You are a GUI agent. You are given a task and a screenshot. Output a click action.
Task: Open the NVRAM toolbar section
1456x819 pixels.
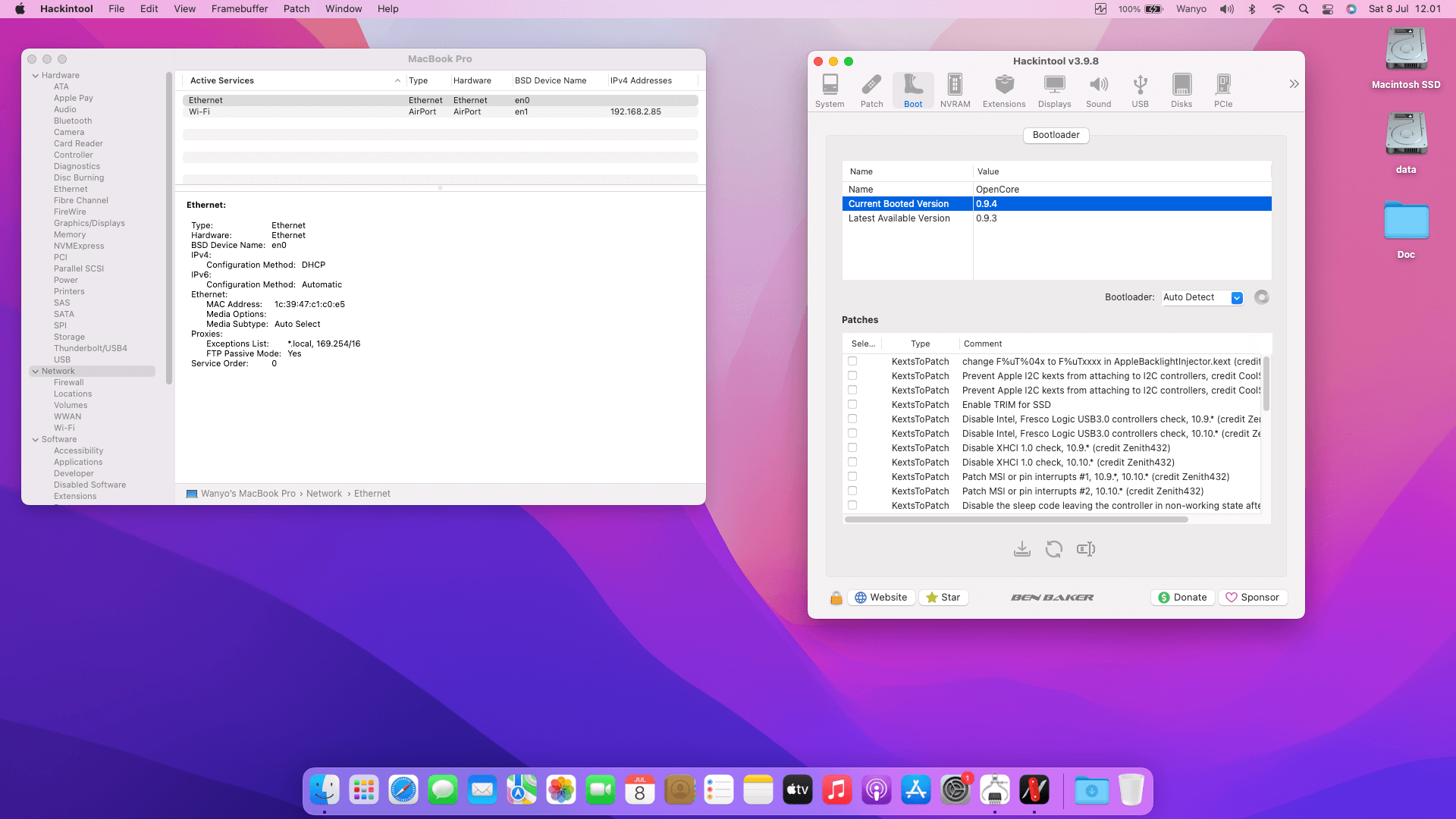click(955, 90)
